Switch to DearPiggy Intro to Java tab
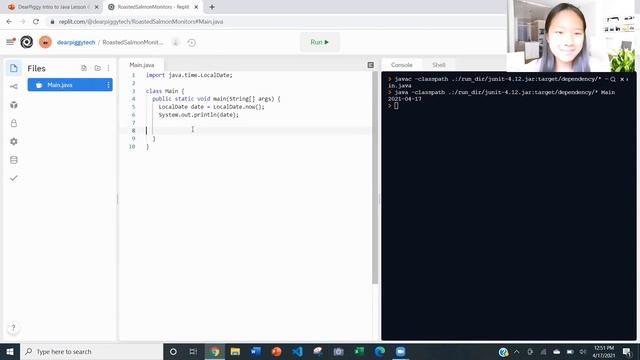The image size is (640, 360). coord(52,7)
